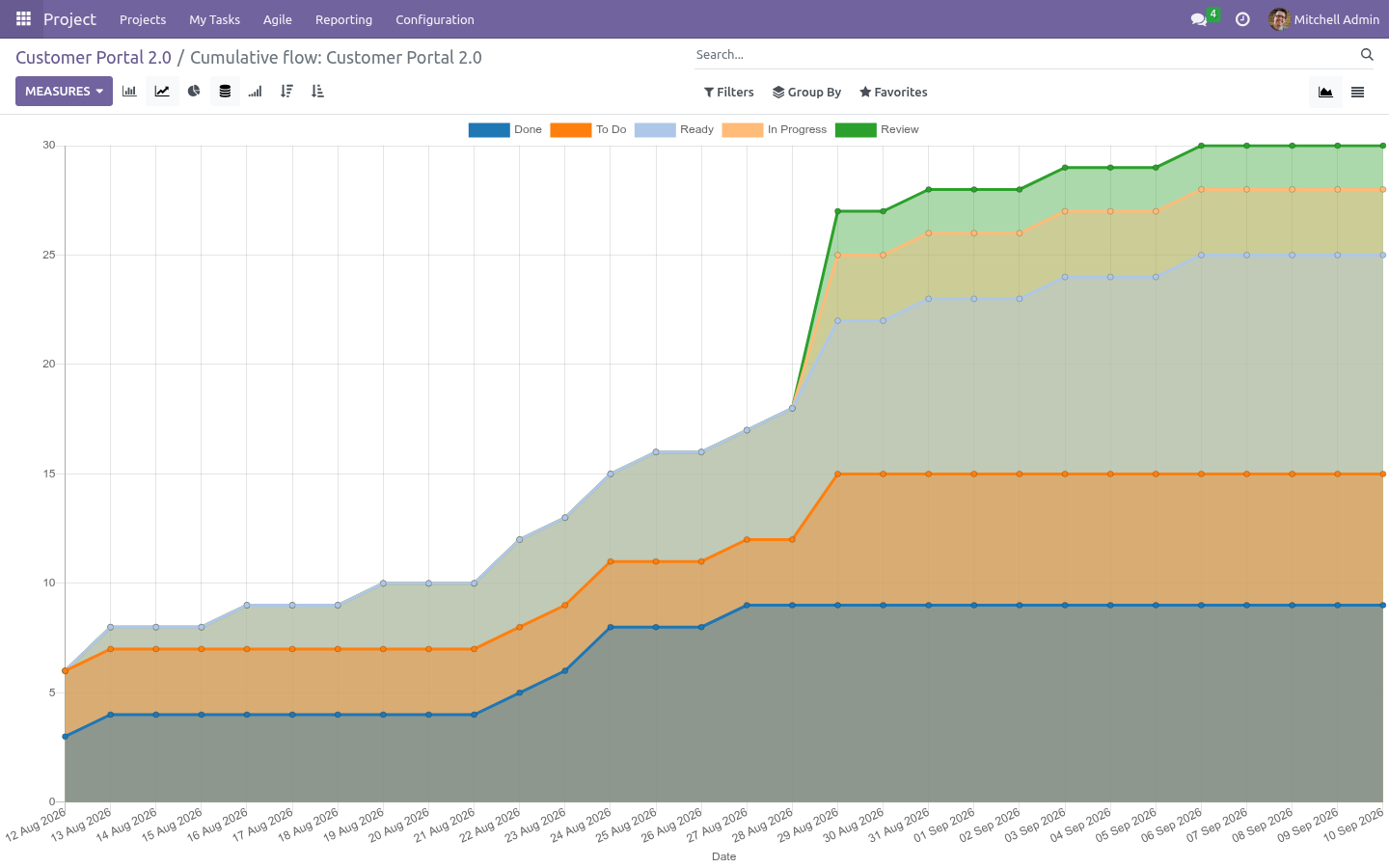Switch to graph view
Viewport: 1389px width, 868px height.
(x=1325, y=93)
